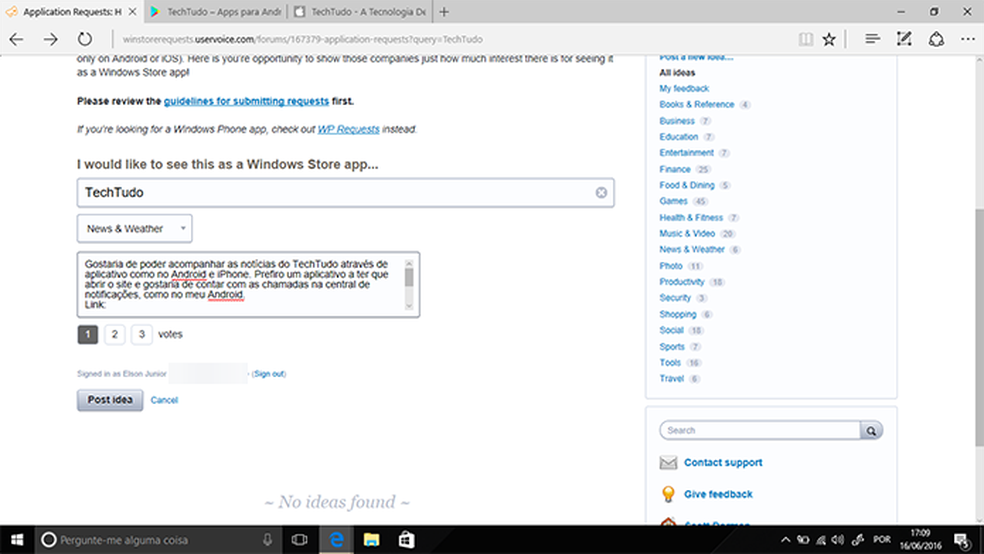Image resolution: width=984 pixels, height=554 pixels.
Task: Open Give feedback link
Action: 718,494
